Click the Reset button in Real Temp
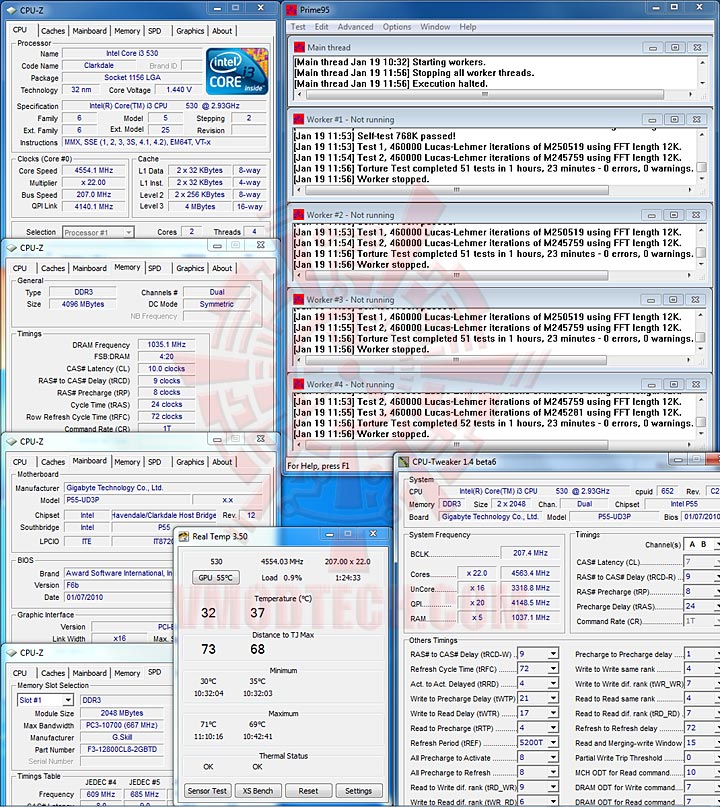The height and width of the screenshot is (807, 720). 308,791
